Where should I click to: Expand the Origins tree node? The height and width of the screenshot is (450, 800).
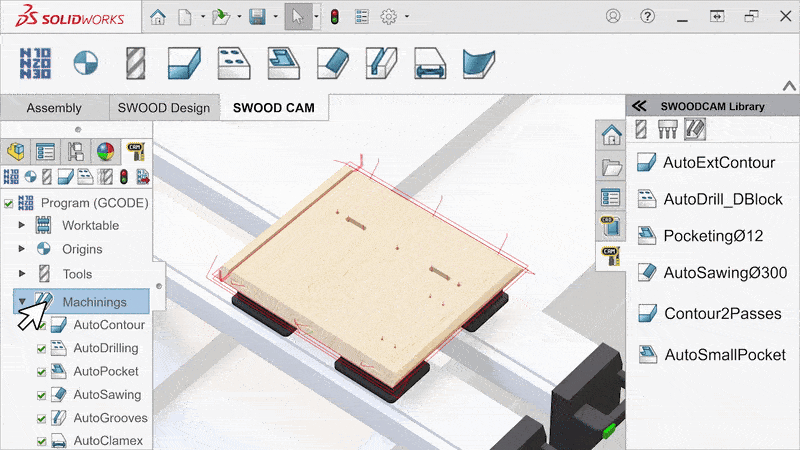click(x=21, y=249)
